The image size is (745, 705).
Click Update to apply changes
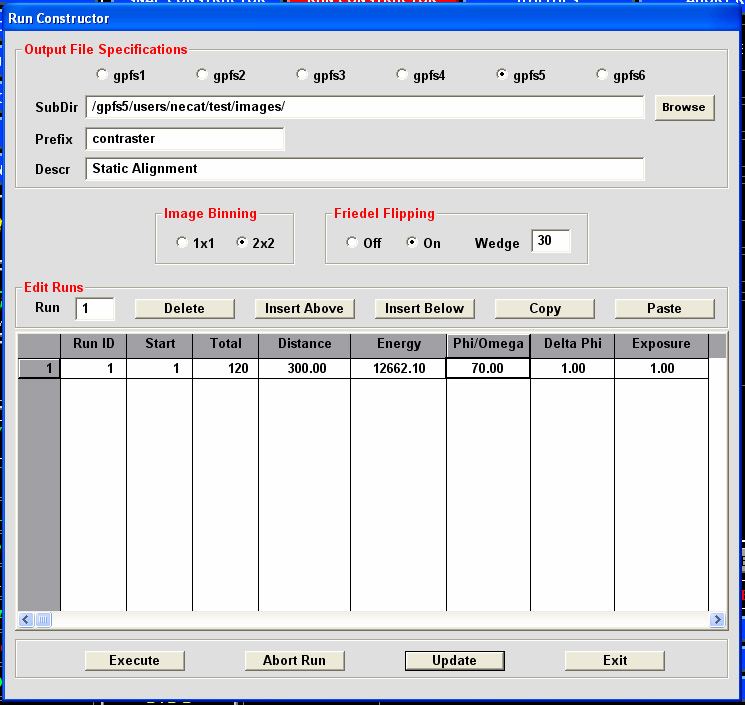(454, 660)
